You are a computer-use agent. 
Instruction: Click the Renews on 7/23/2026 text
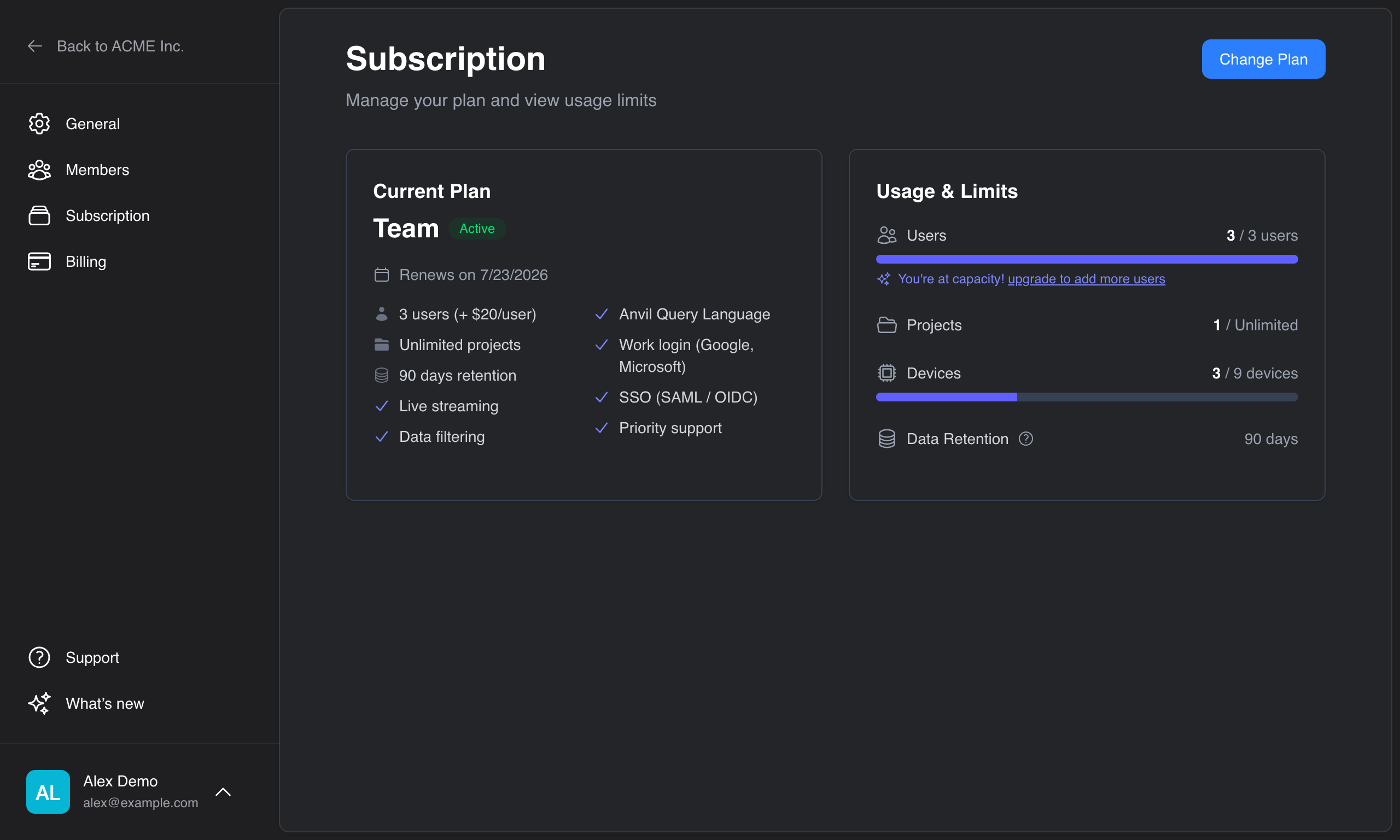click(473, 275)
